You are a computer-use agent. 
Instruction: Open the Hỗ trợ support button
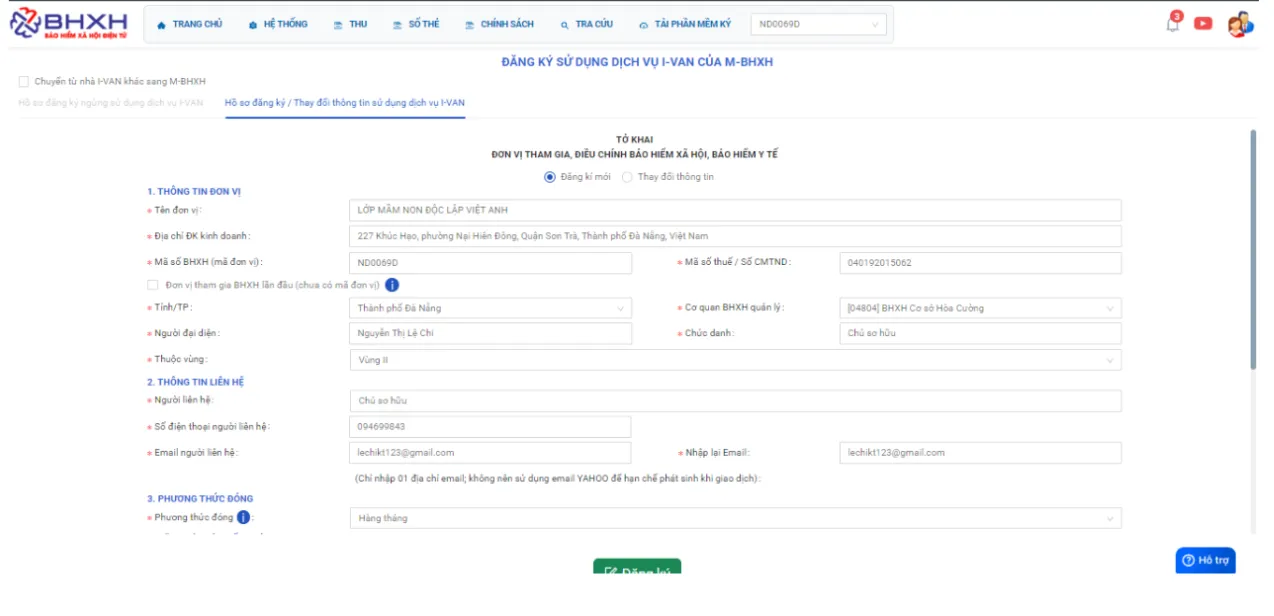1205,560
